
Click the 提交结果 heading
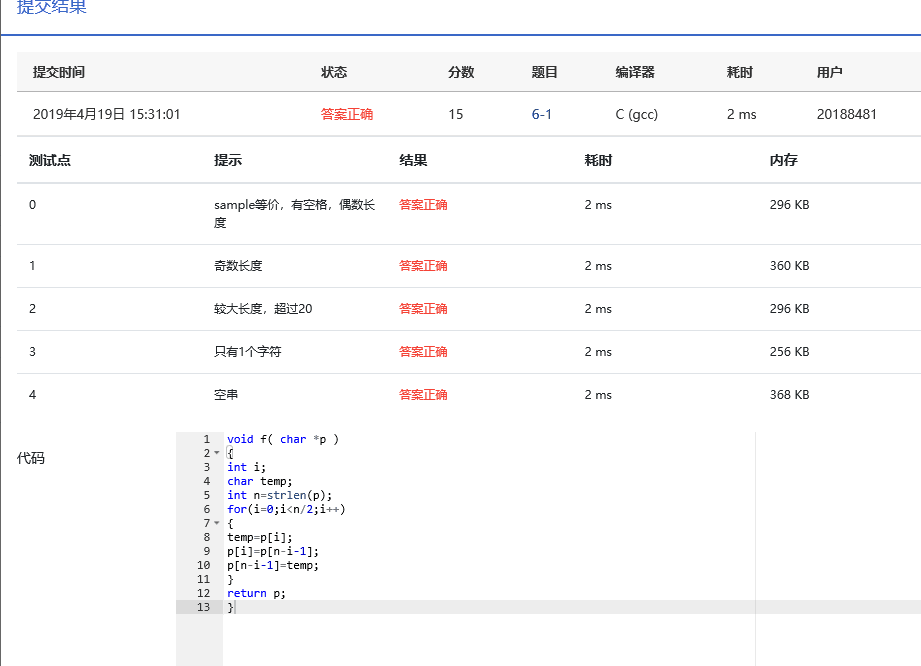coord(51,8)
